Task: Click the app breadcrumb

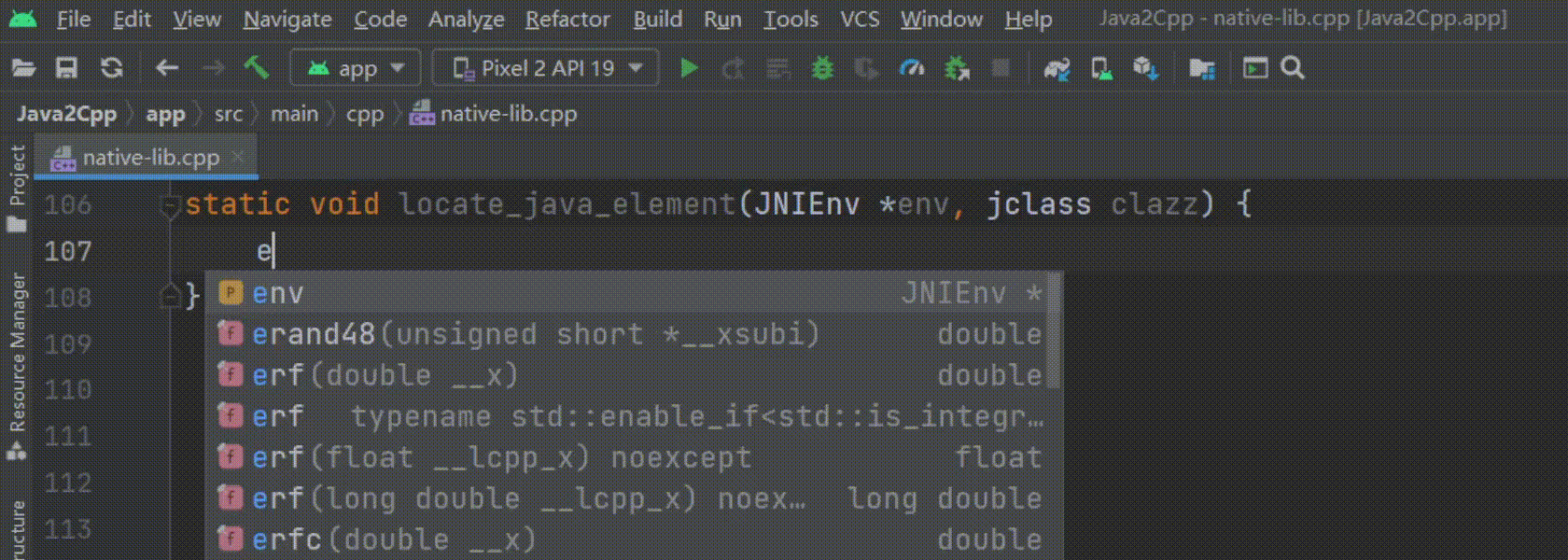Action: tap(165, 114)
